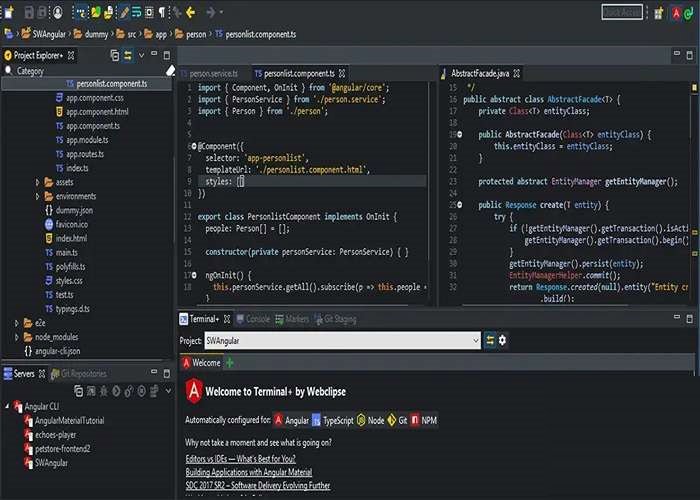Collapse the Angular CLI server node

click(7, 406)
